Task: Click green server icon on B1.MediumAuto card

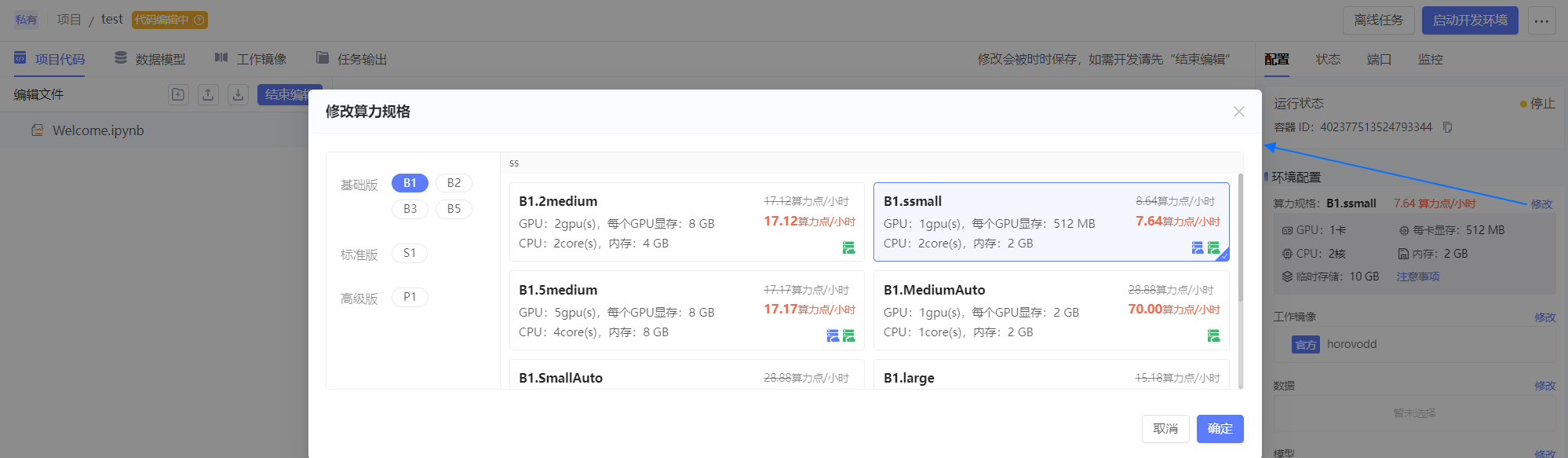Action: tap(1213, 336)
